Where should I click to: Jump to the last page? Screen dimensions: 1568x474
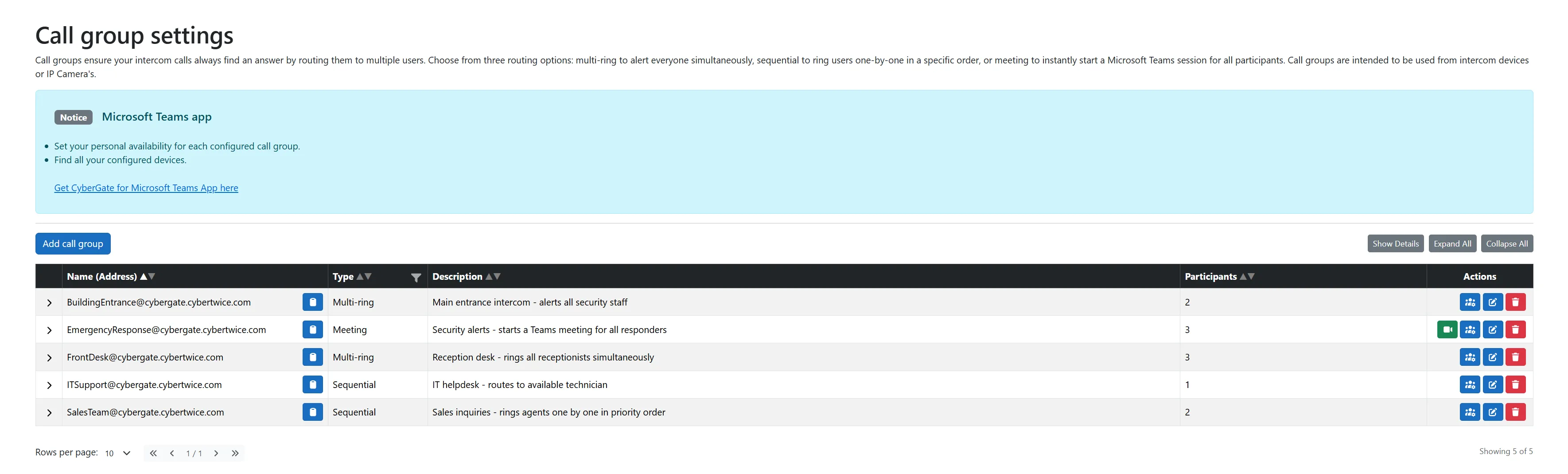coord(235,453)
